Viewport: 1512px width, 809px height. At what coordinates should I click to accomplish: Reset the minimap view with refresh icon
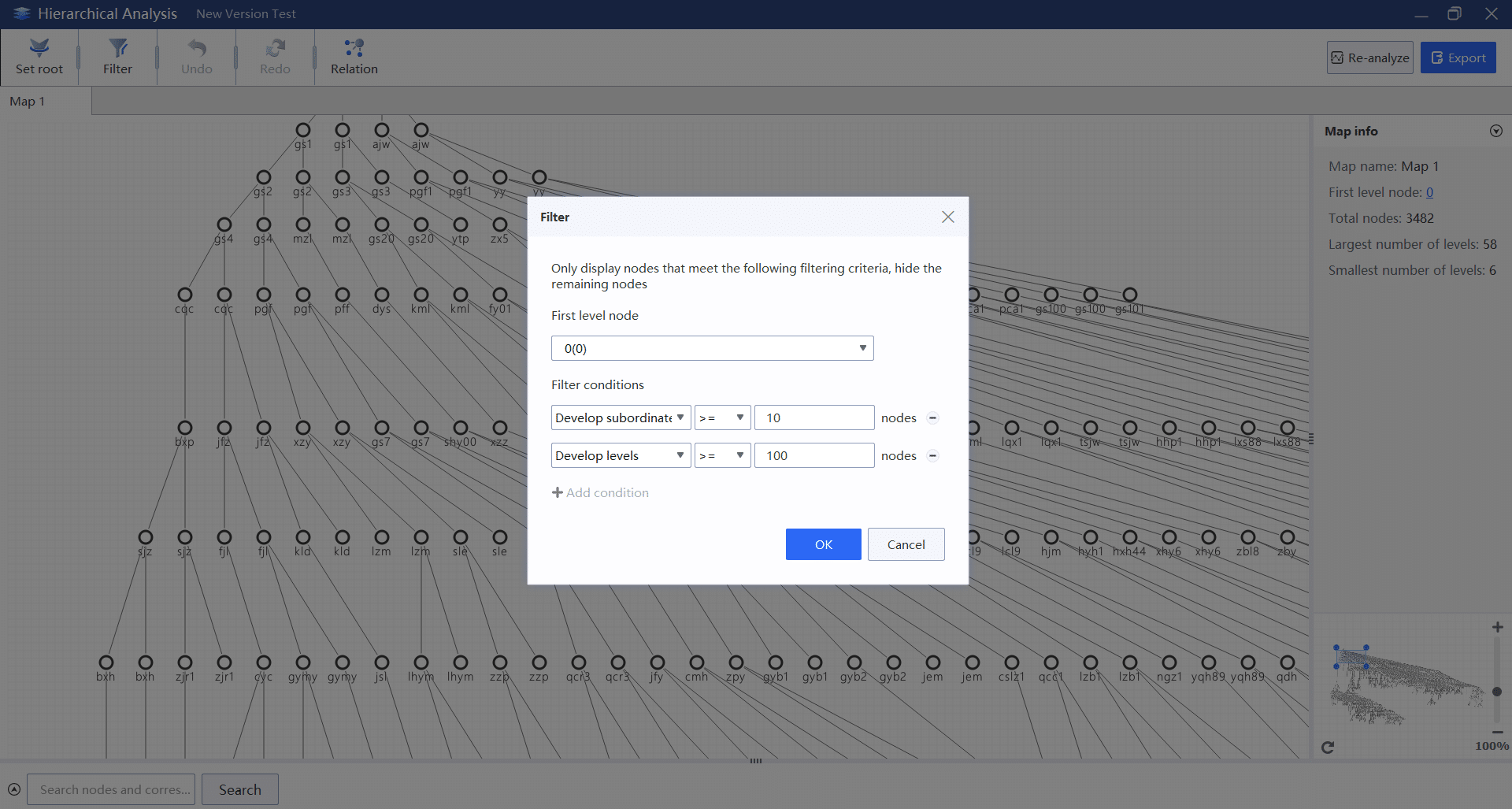pos(1328,747)
